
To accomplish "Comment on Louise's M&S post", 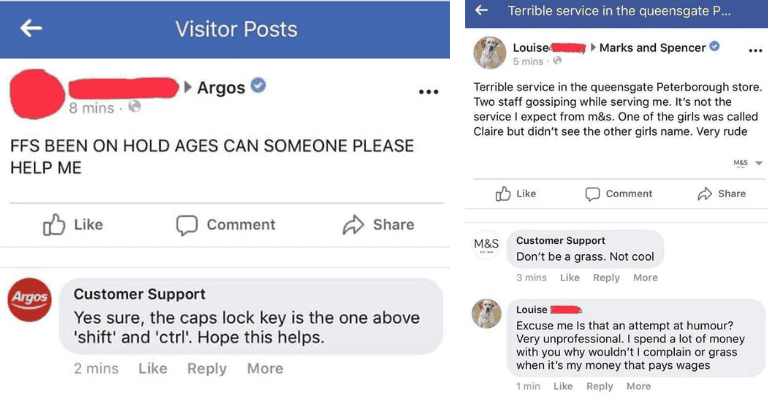I will pyautogui.click(x=618, y=193).
